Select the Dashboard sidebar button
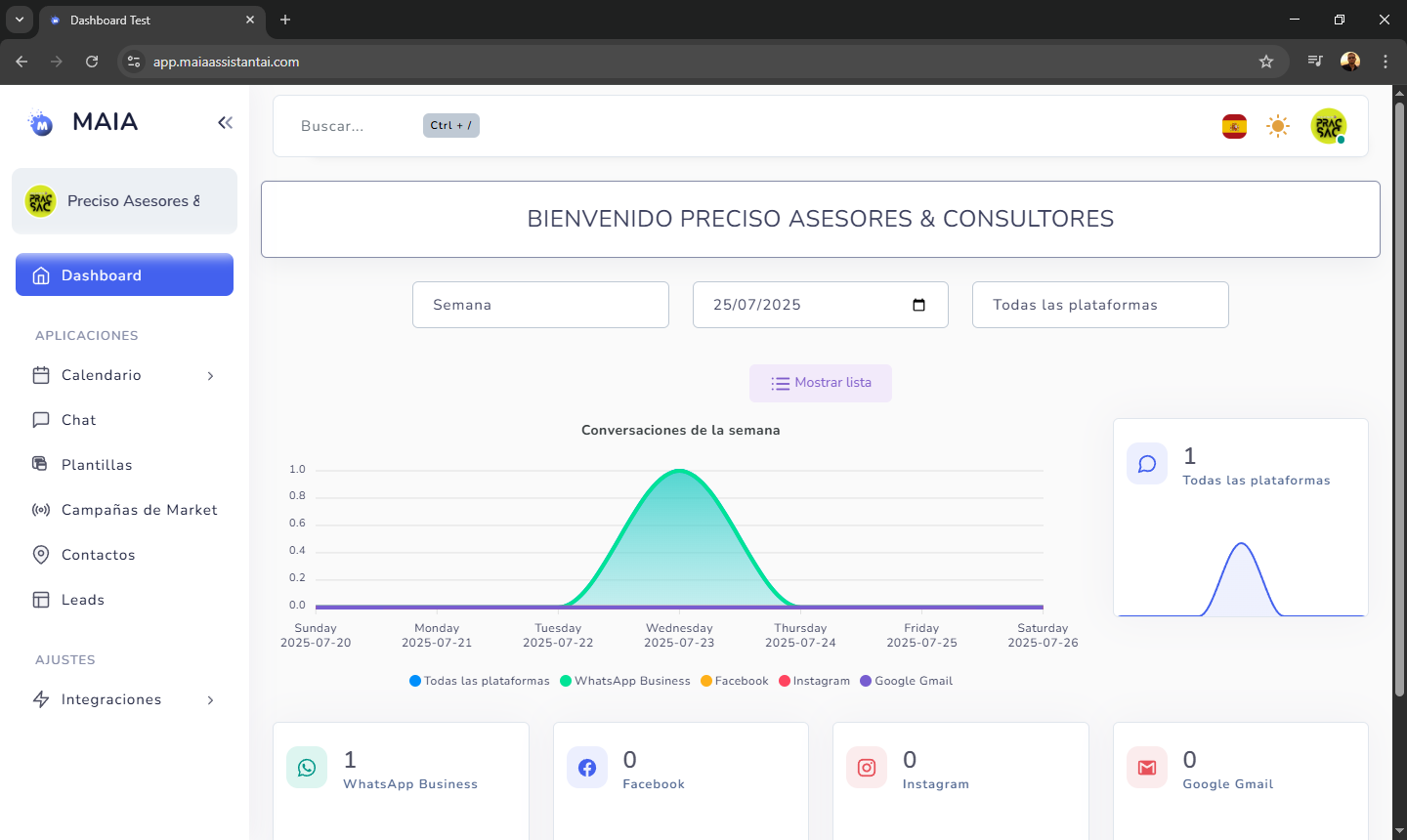This screenshot has height=840, width=1407. click(124, 275)
